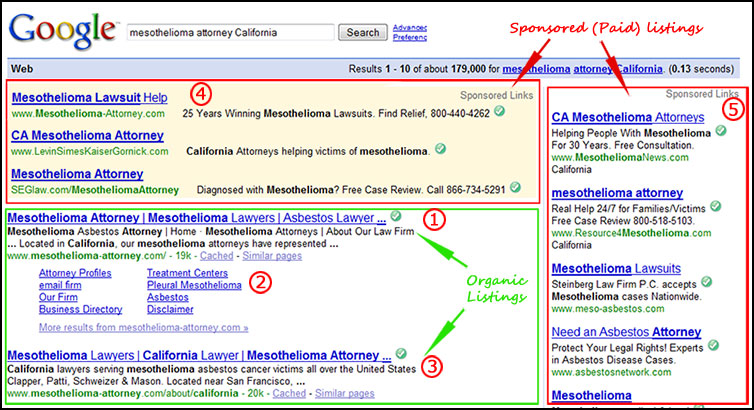Open Mesothelioma Attorney SEGlaw sponsored ad

tap(77, 174)
